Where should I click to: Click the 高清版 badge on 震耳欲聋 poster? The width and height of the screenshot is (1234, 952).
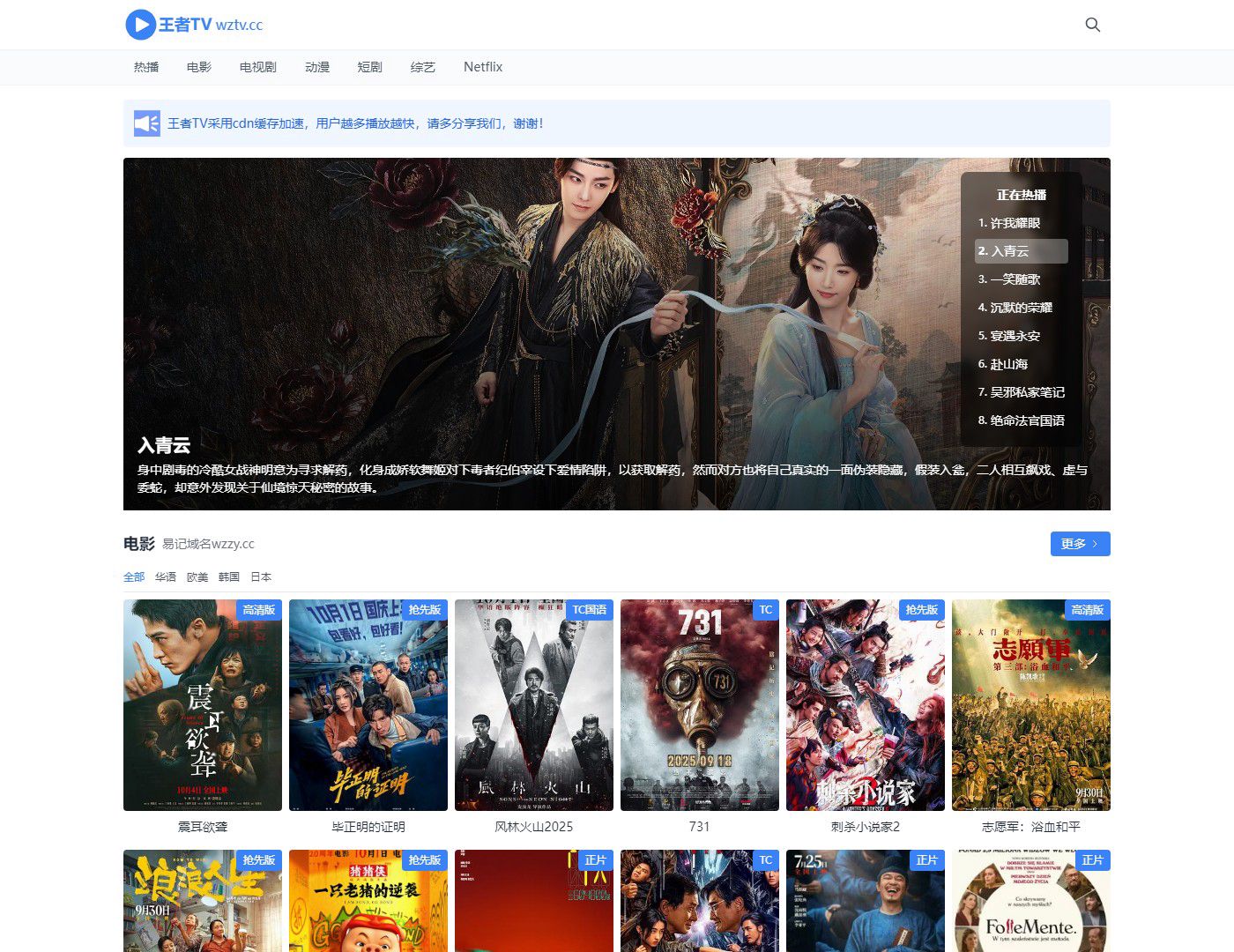coord(259,610)
